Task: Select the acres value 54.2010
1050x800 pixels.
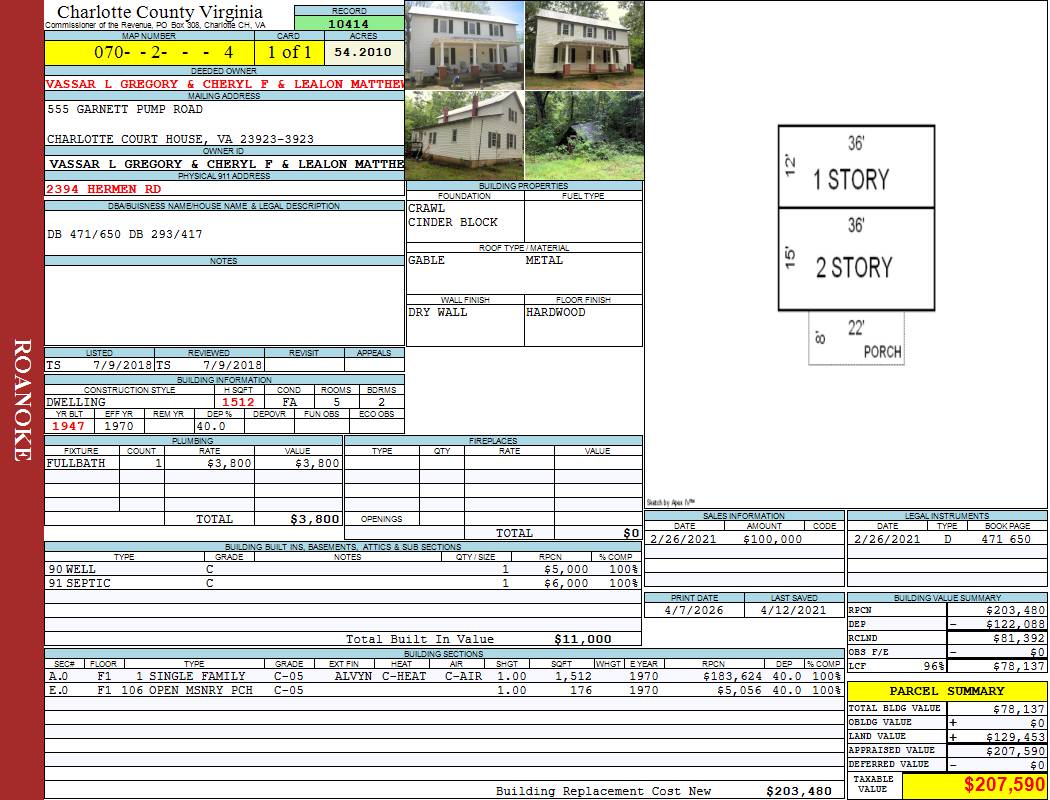Action: pos(363,52)
